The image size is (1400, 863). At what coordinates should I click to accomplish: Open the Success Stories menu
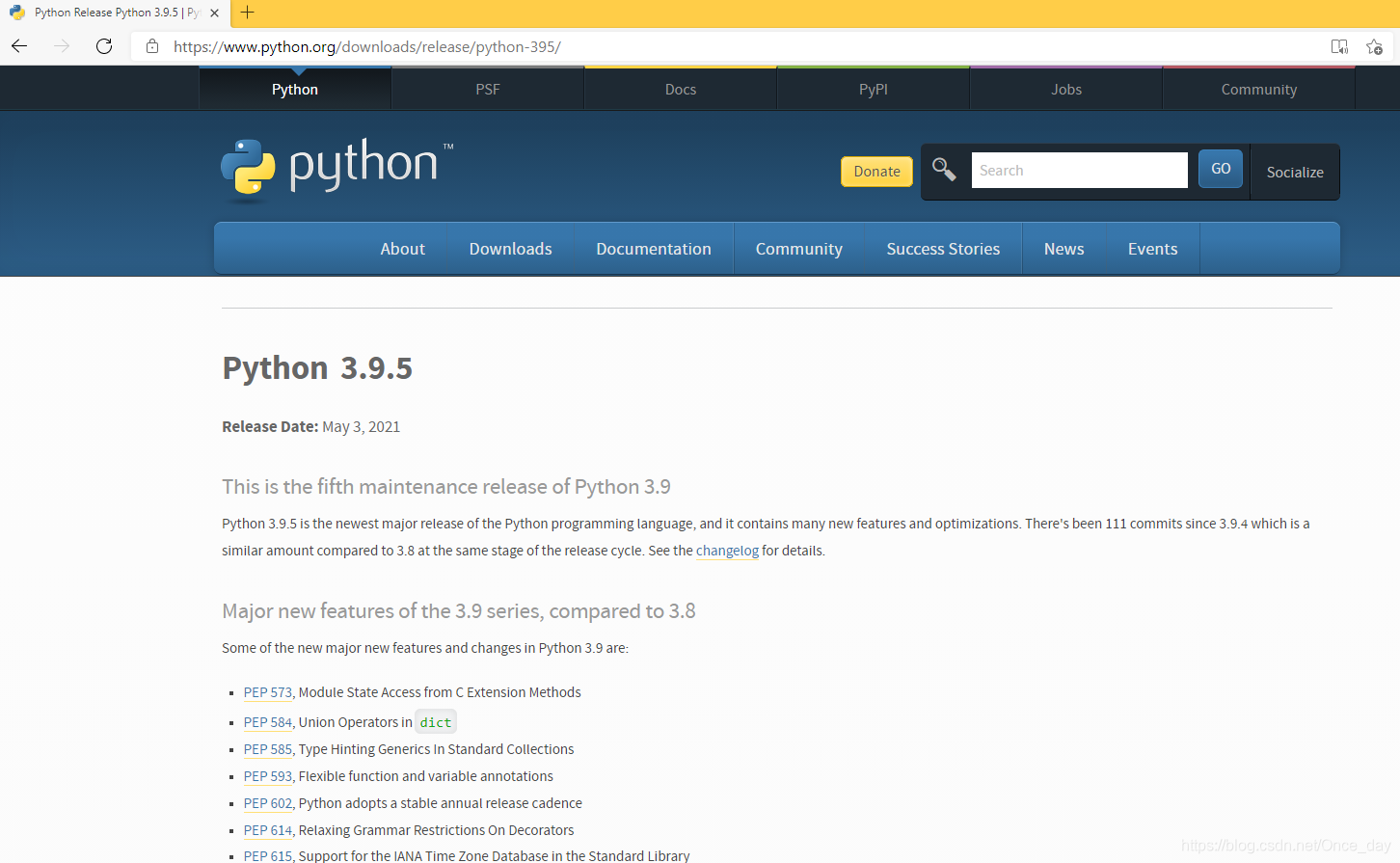(x=943, y=249)
